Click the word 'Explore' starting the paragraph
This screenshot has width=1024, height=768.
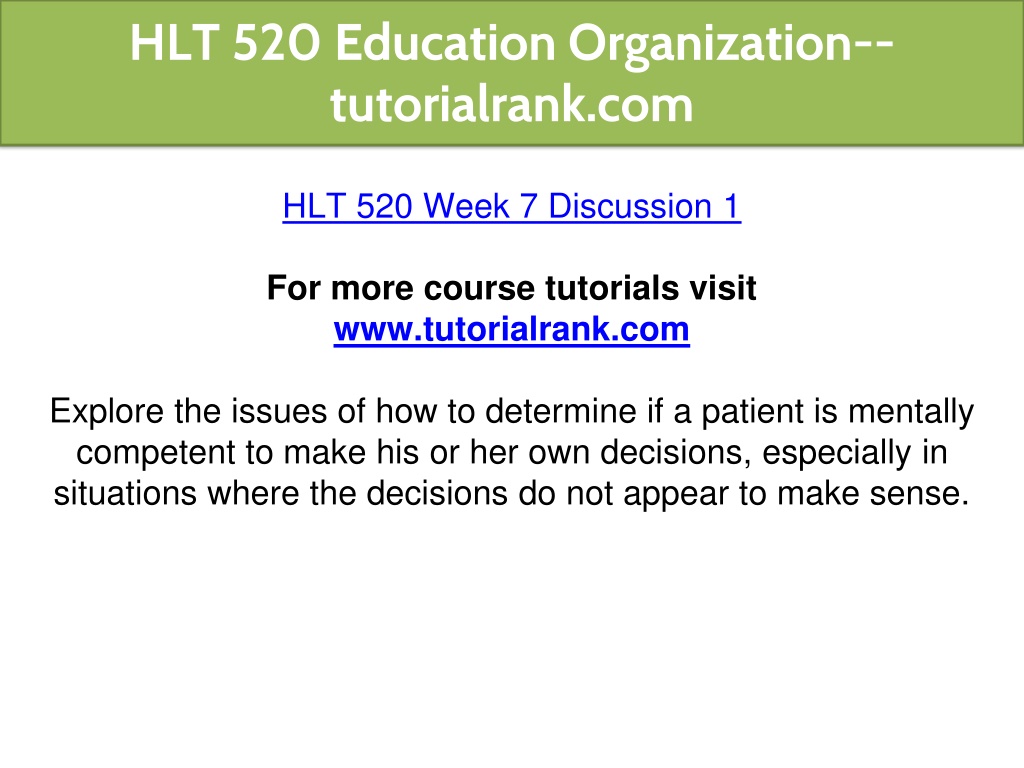[x=106, y=412]
